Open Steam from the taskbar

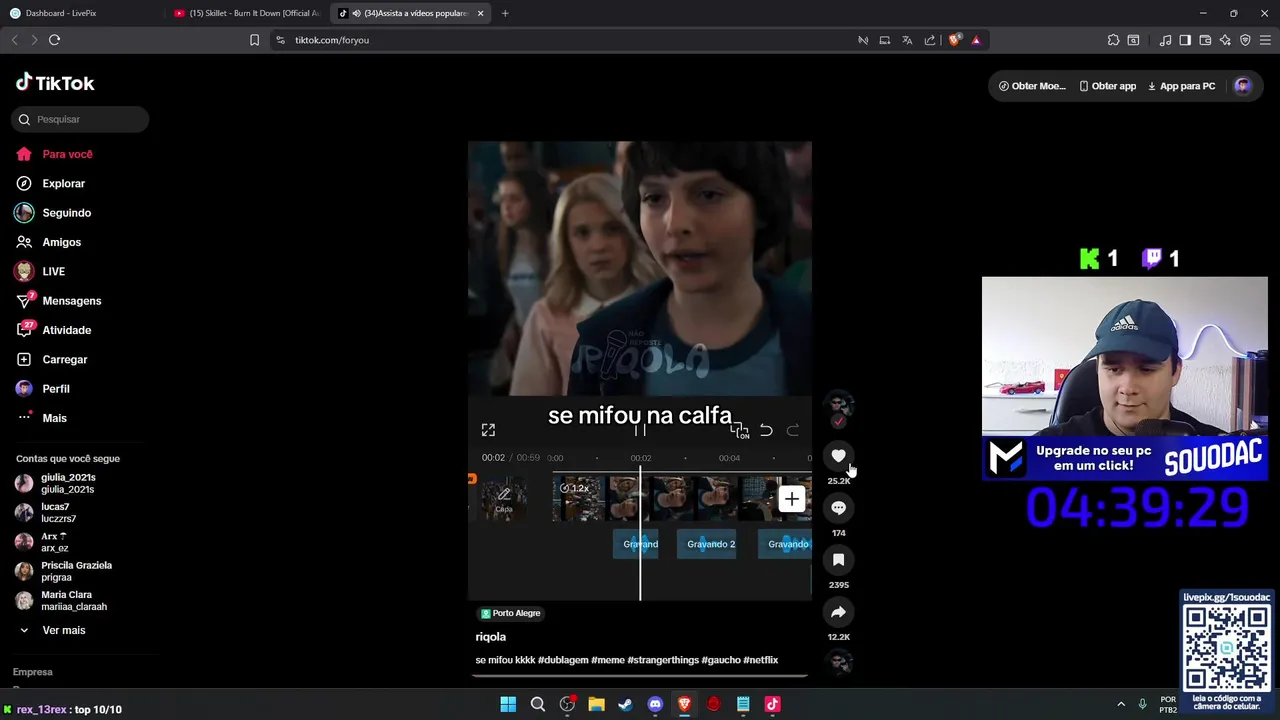[625, 704]
